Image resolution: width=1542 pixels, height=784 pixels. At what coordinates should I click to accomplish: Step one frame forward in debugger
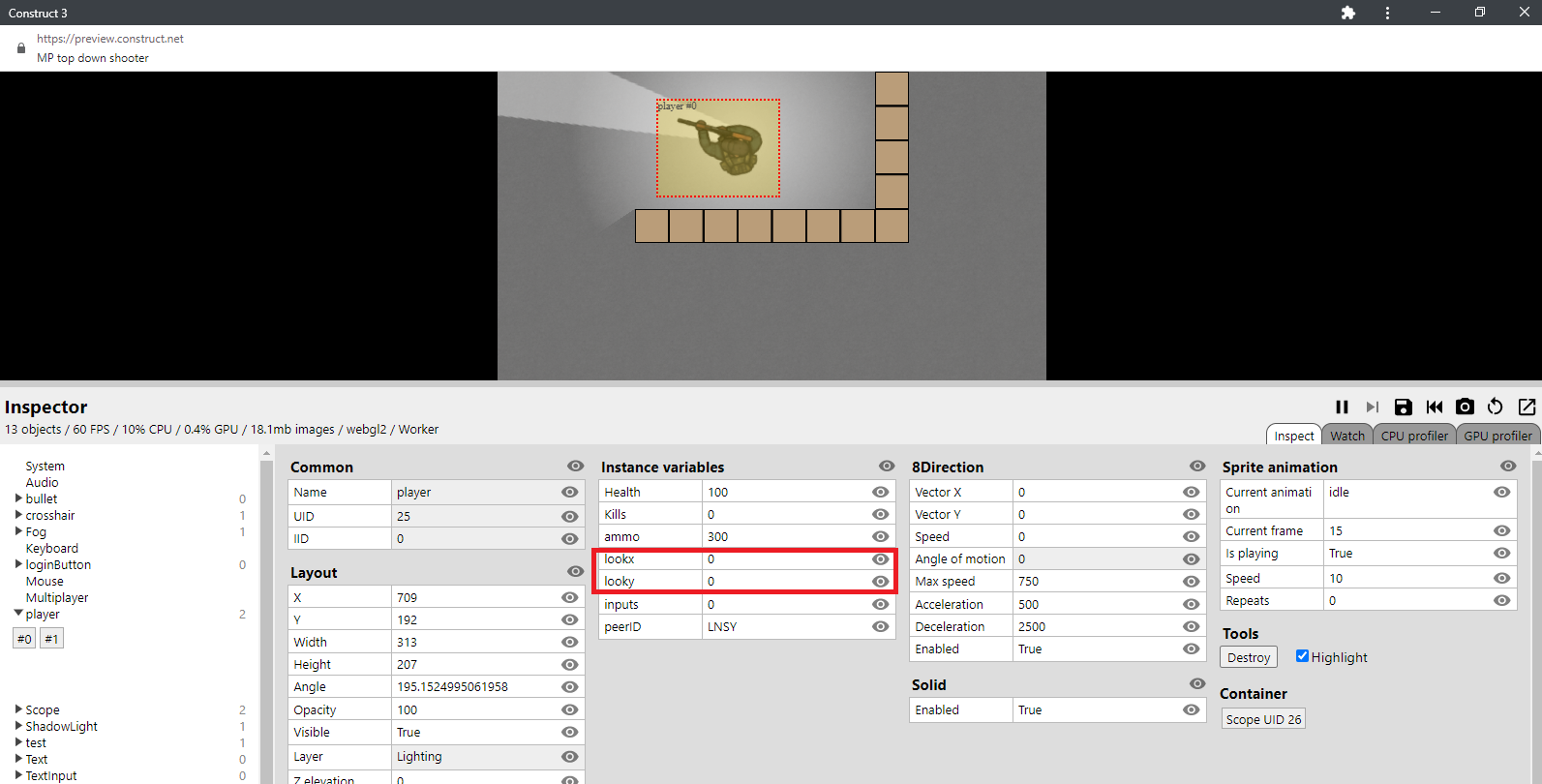coord(1373,407)
